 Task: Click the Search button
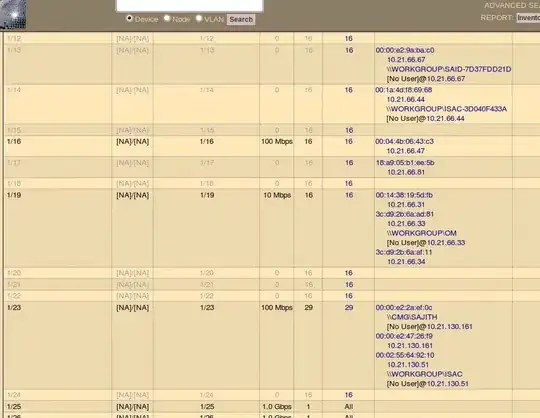[241, 19]
